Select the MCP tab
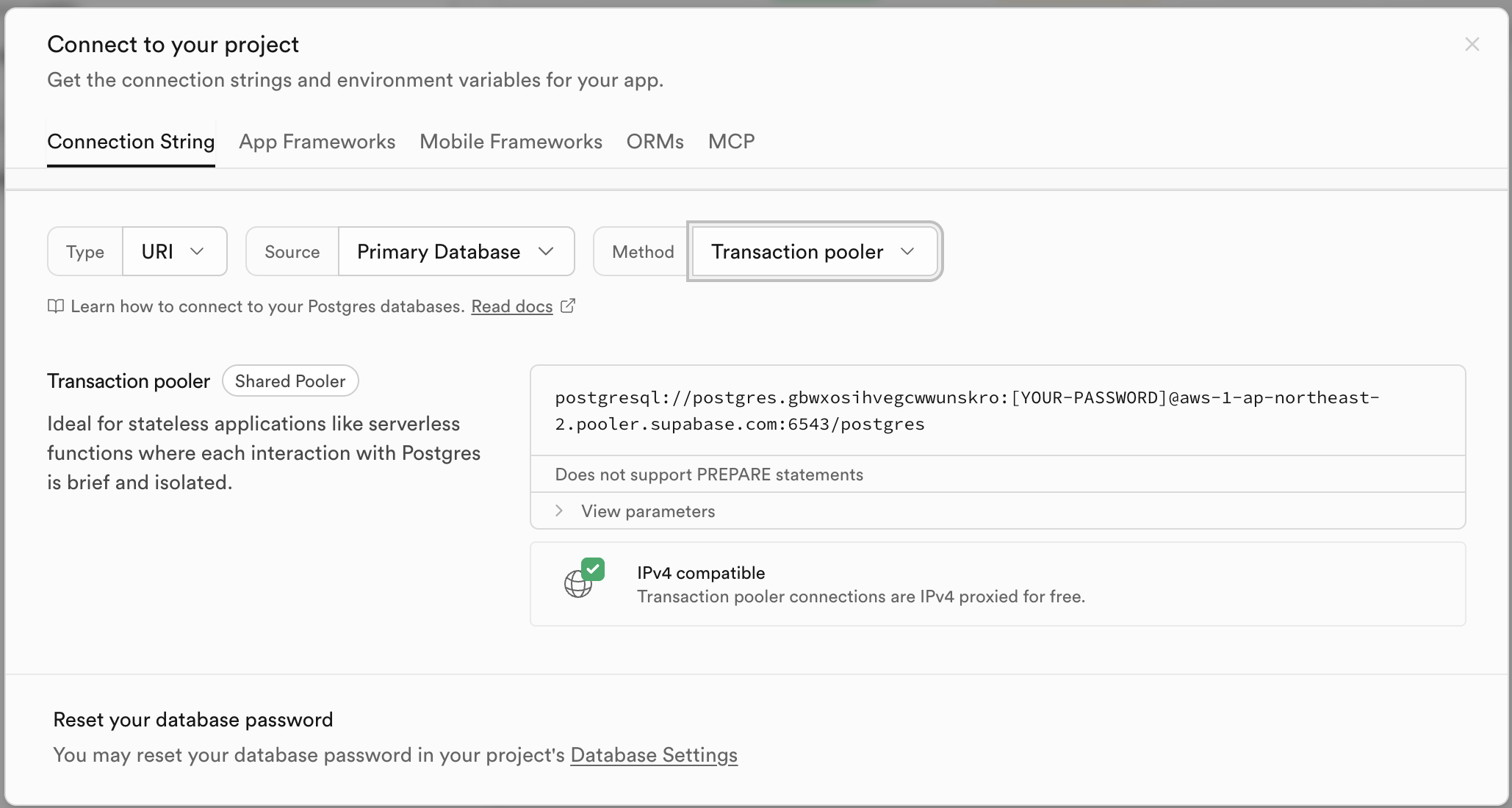The height and width of the screenshot is (808, 1512). (x=731, y=142)
